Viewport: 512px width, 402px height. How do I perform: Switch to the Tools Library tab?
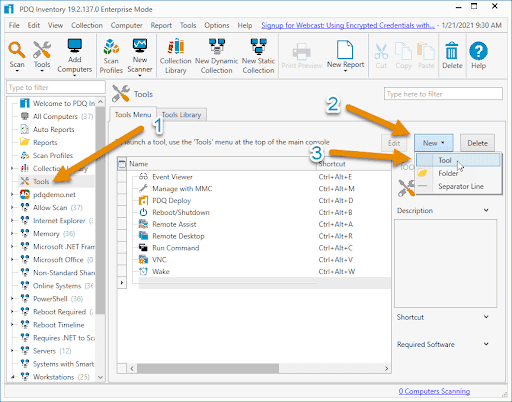181,115
